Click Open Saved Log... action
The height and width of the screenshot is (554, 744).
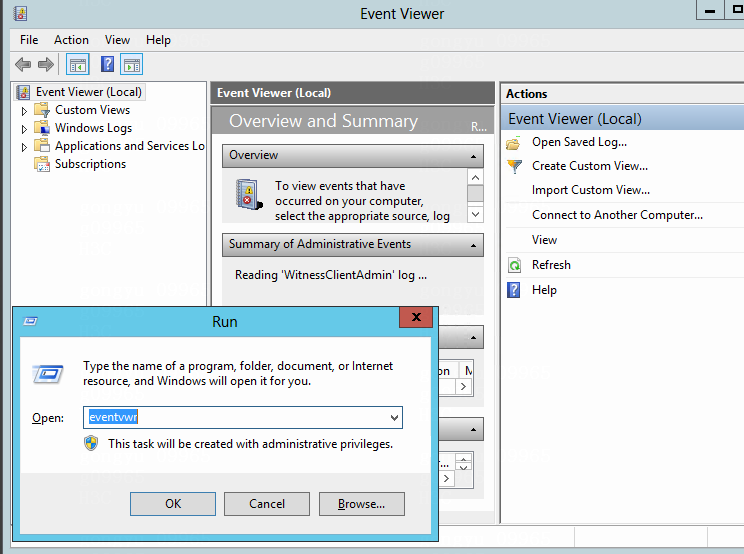click(x=579, y=142)
